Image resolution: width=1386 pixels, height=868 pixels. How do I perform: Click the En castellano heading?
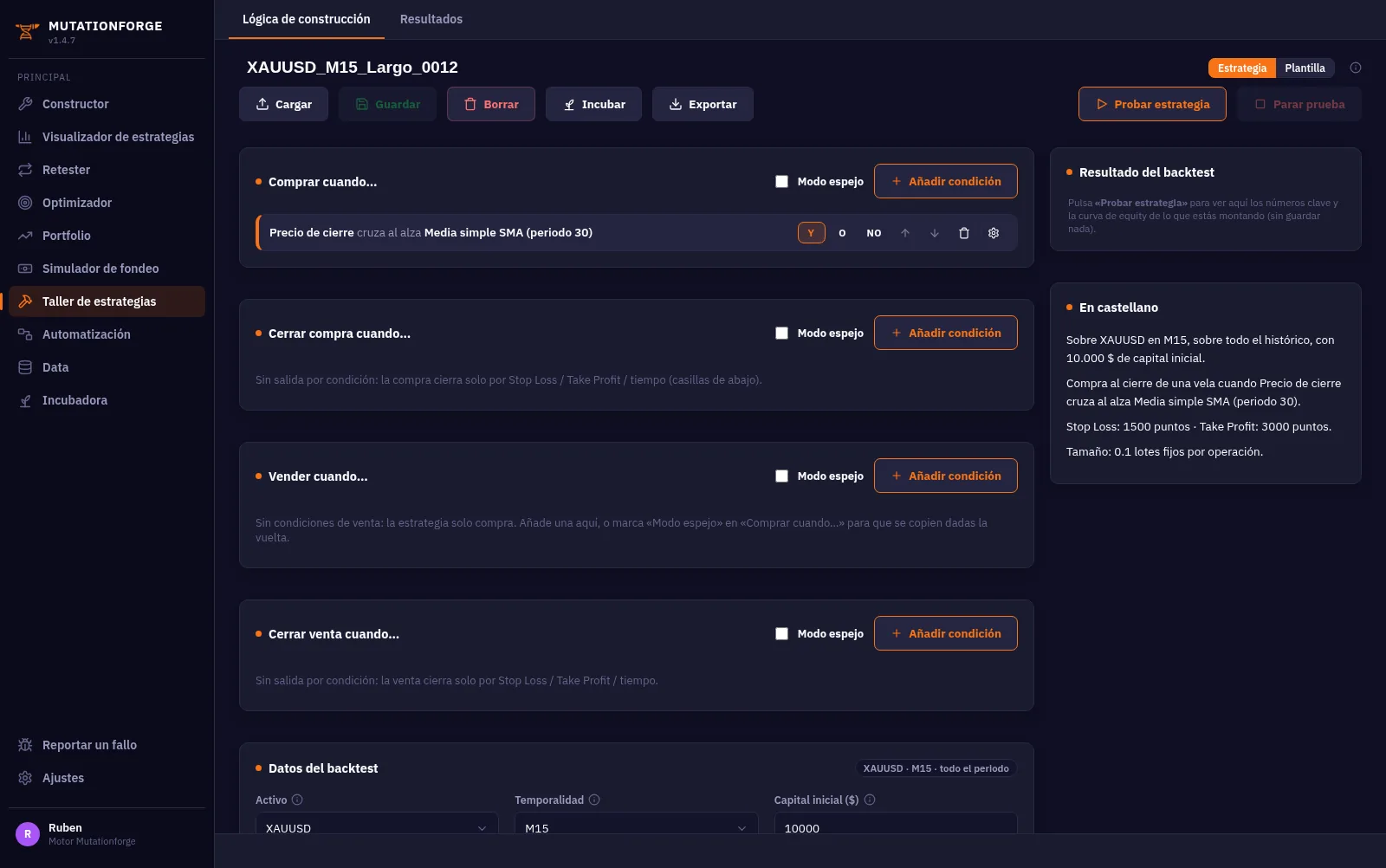(1118, 308)
